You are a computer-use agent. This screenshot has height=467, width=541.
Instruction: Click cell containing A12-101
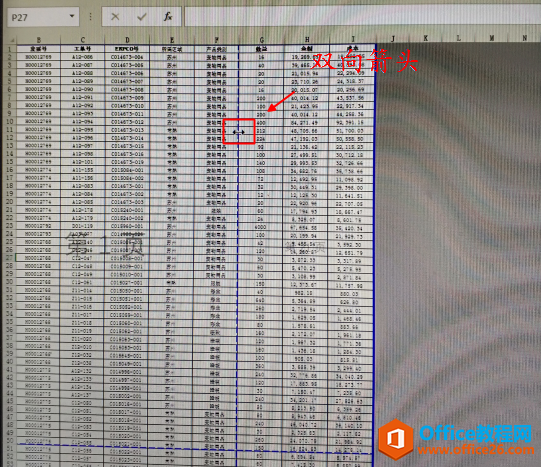click(x=82, y=162)
